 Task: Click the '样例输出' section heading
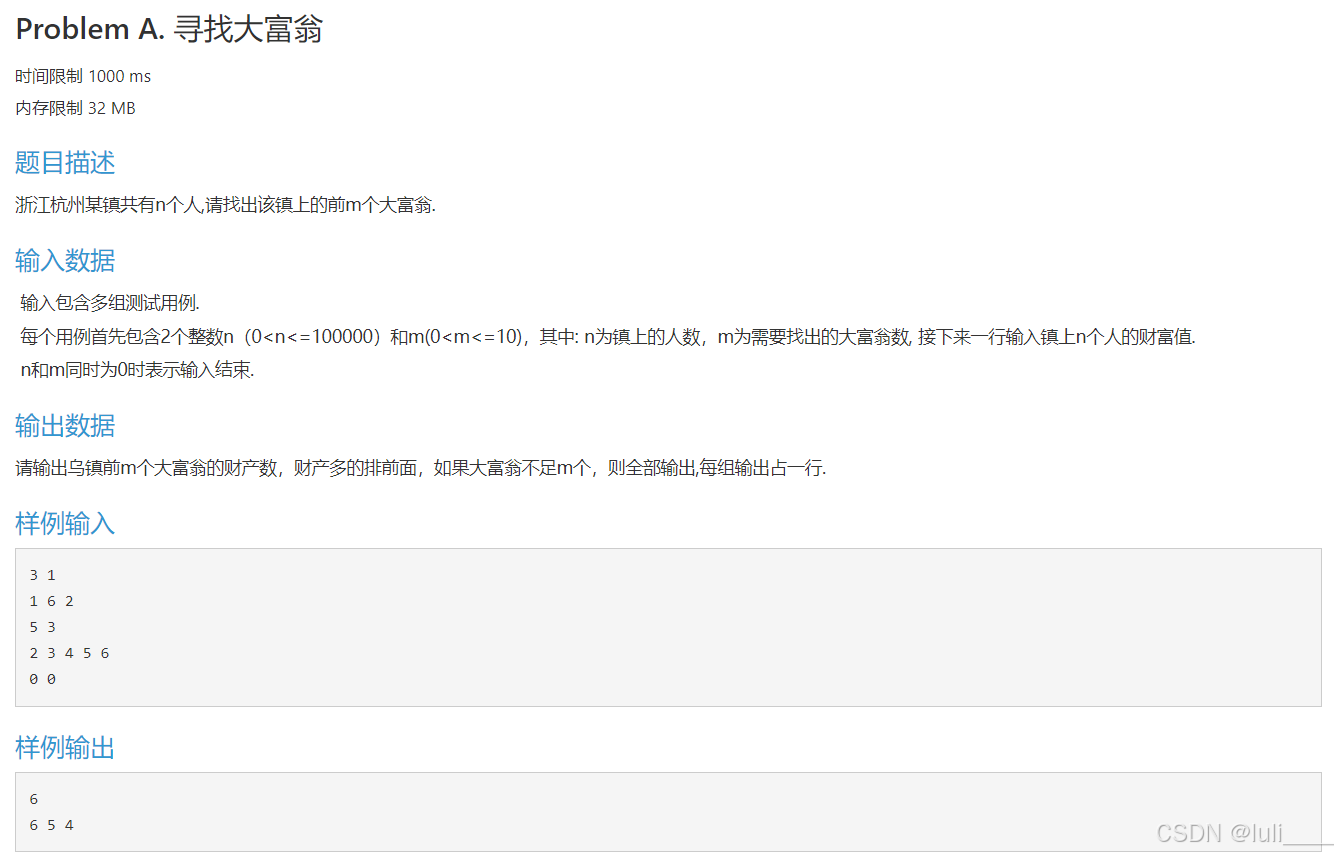tap(65, 747)
